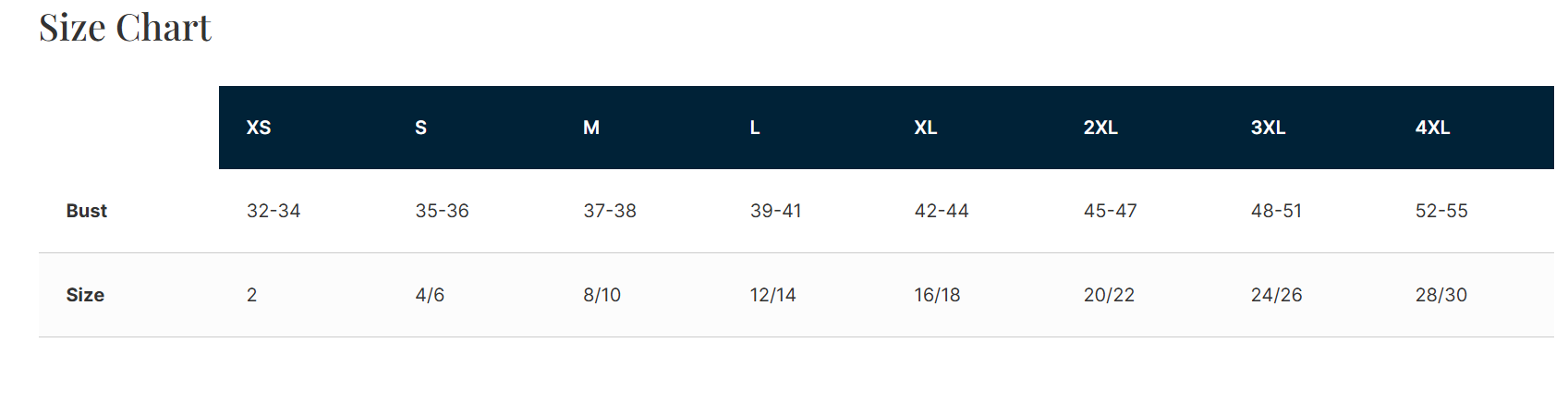Click the L size column header

coord(755,128)
